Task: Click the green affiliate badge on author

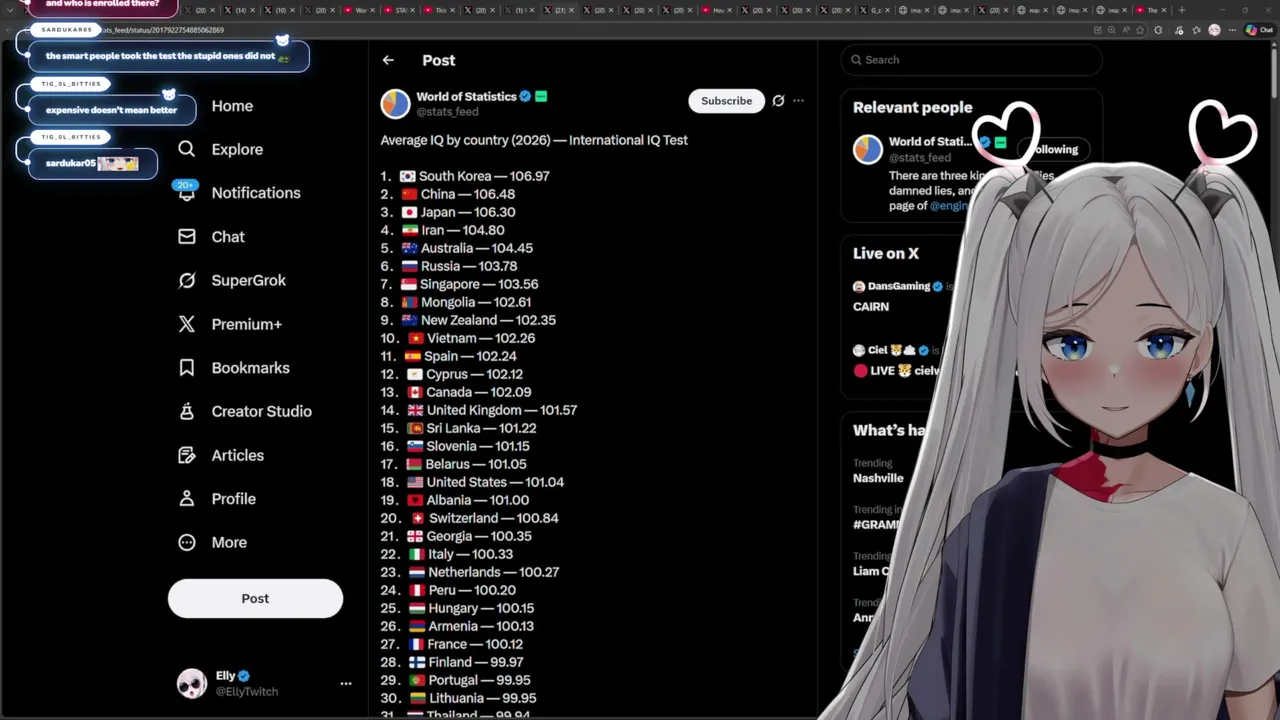Action: [541, 96]
